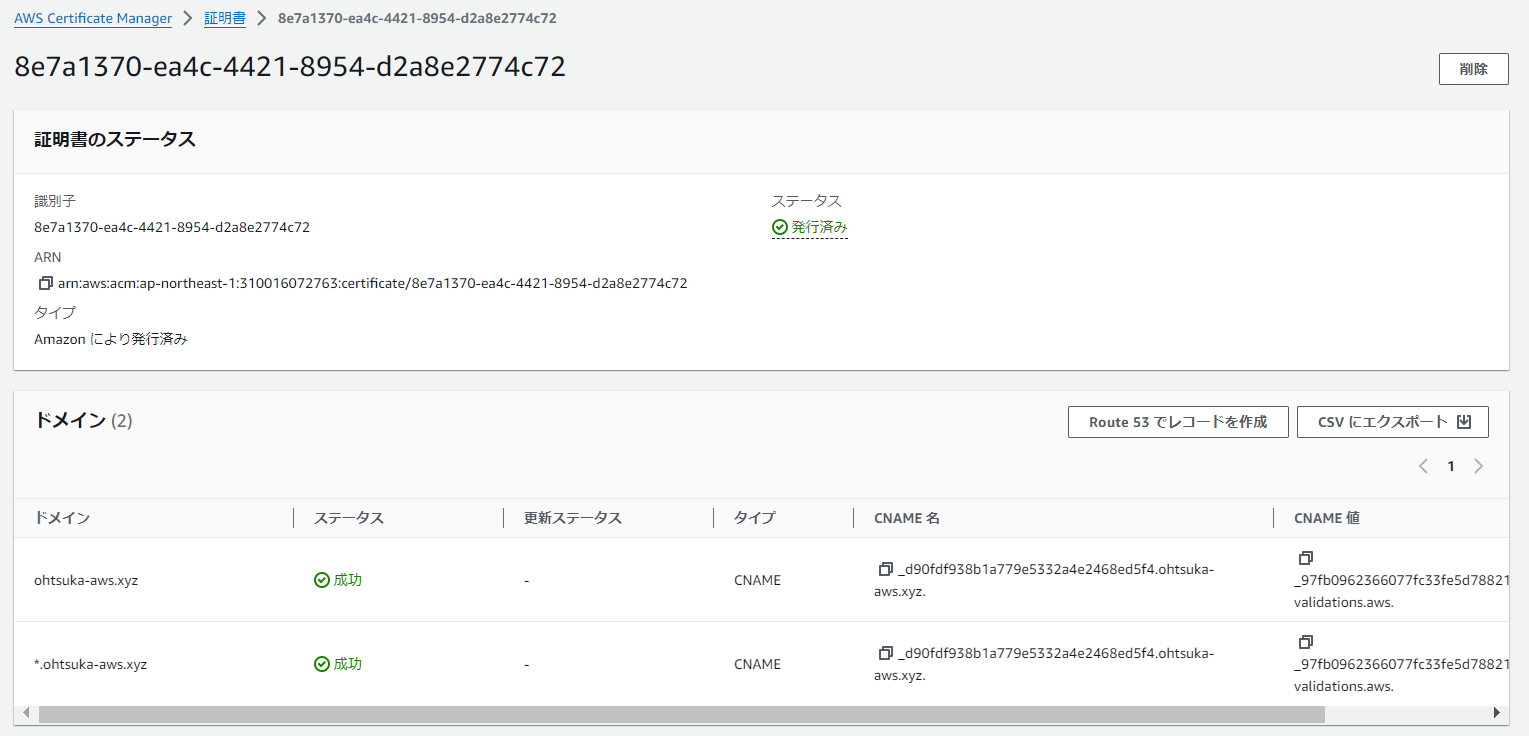Screen dimensions: 1529x736
Task: Click the scrollbar right arrow
Action: tap(1496, 713)
